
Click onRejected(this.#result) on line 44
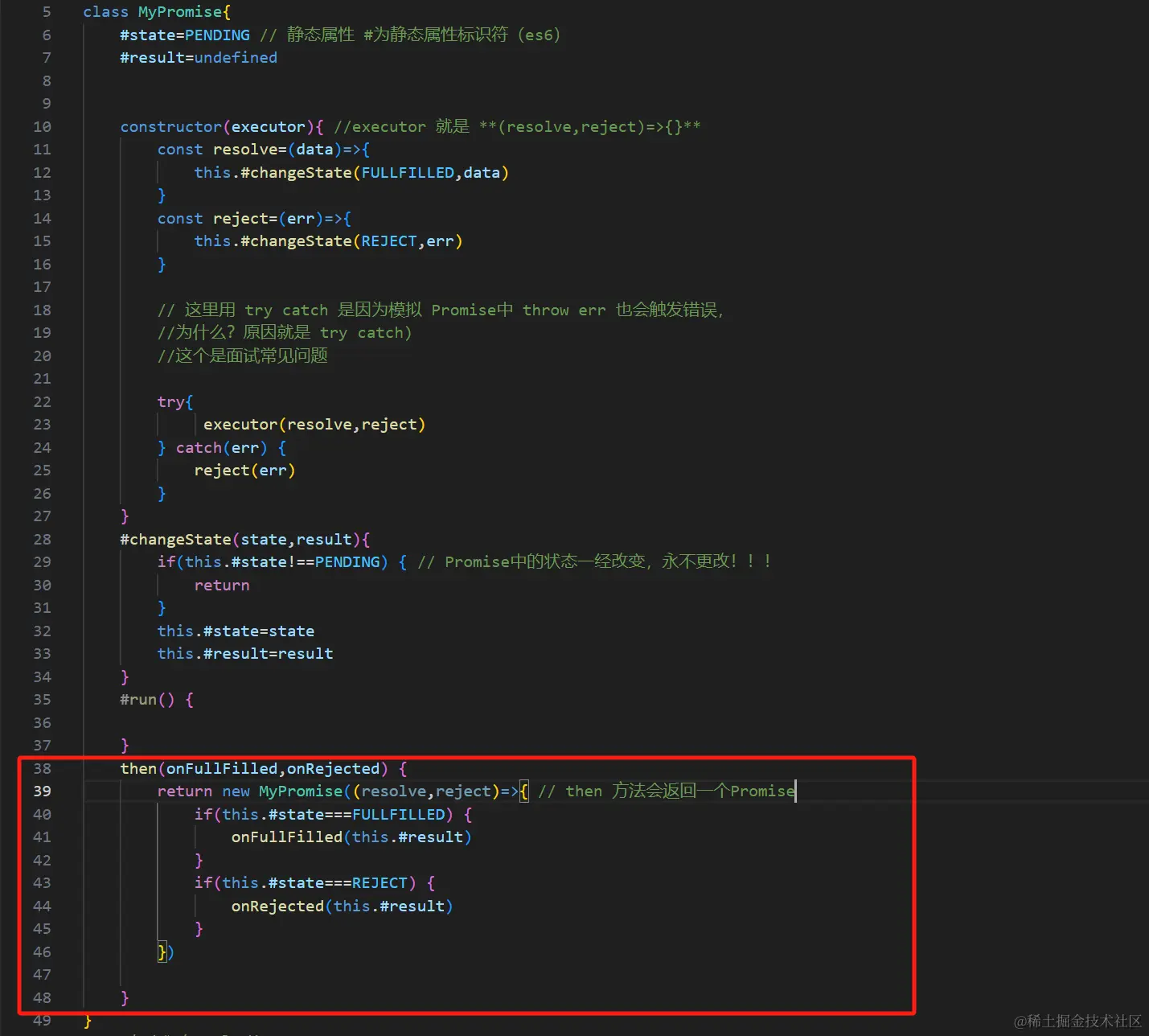point(343,906)
